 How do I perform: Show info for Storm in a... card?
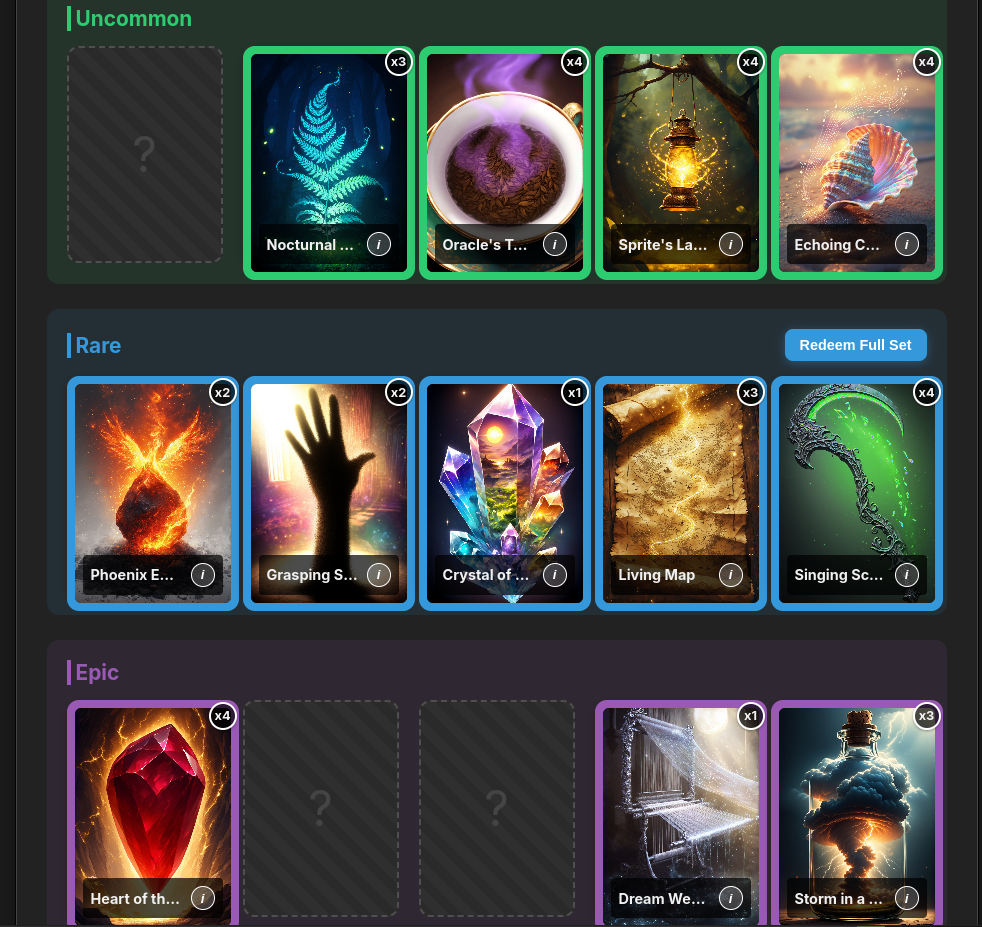point(906,898)
